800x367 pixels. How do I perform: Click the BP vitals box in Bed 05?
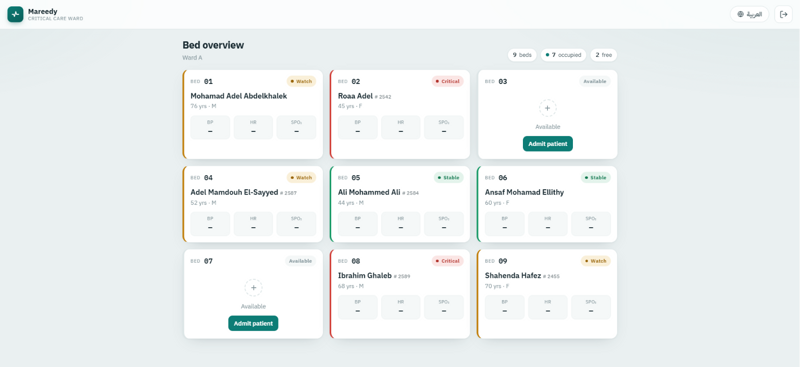pos(358,224)
